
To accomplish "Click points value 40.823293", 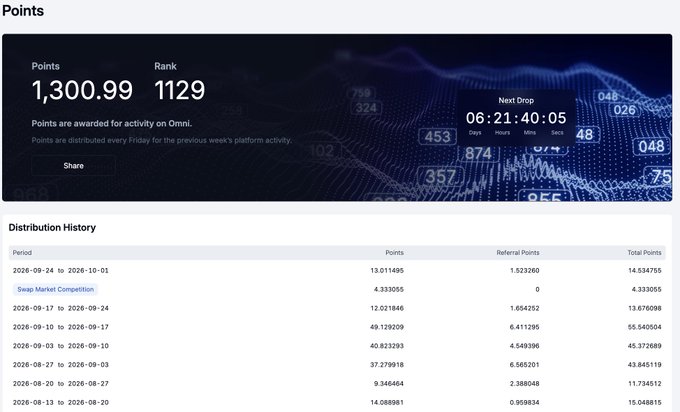I will 387,346.
